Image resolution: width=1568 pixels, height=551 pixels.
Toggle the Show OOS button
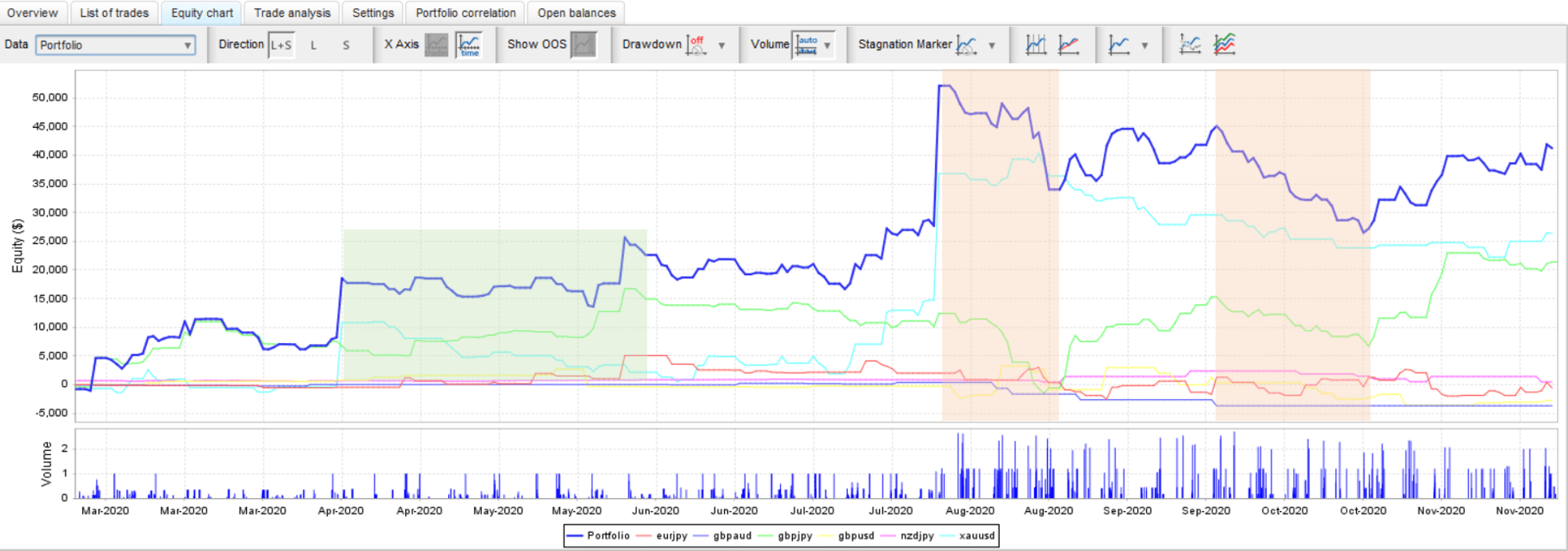click(x=584, y=45)
